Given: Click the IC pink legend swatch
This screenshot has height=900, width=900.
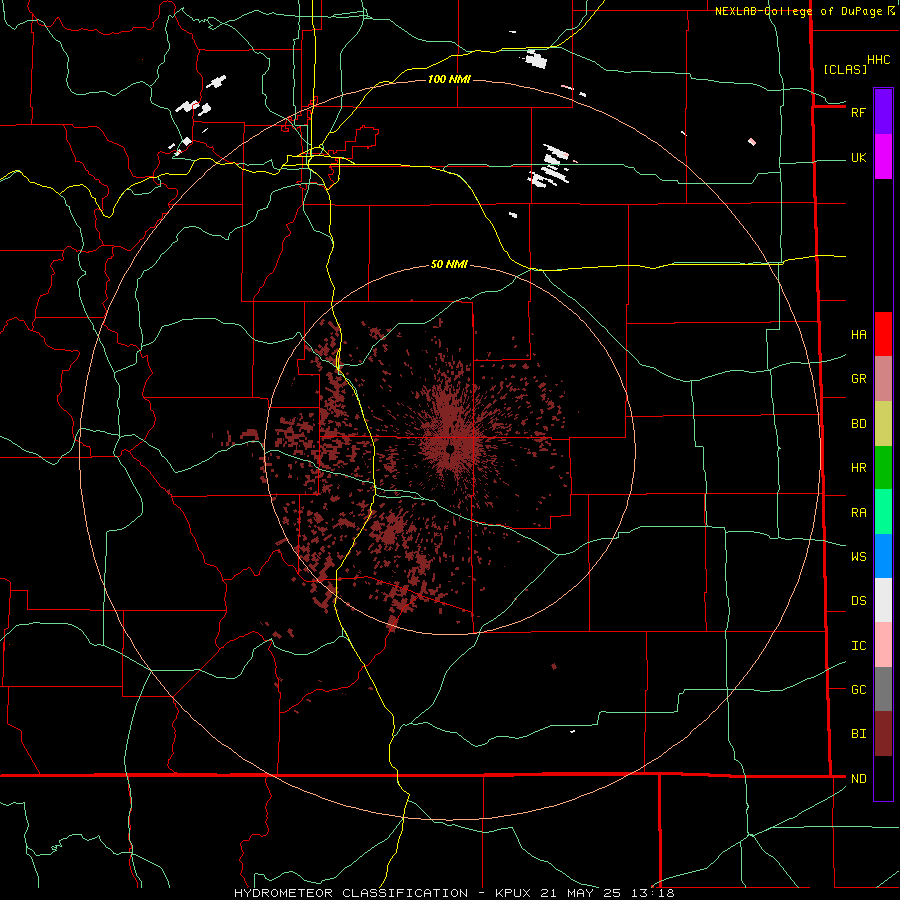Looking at the screenshot, I should point(883,645).
